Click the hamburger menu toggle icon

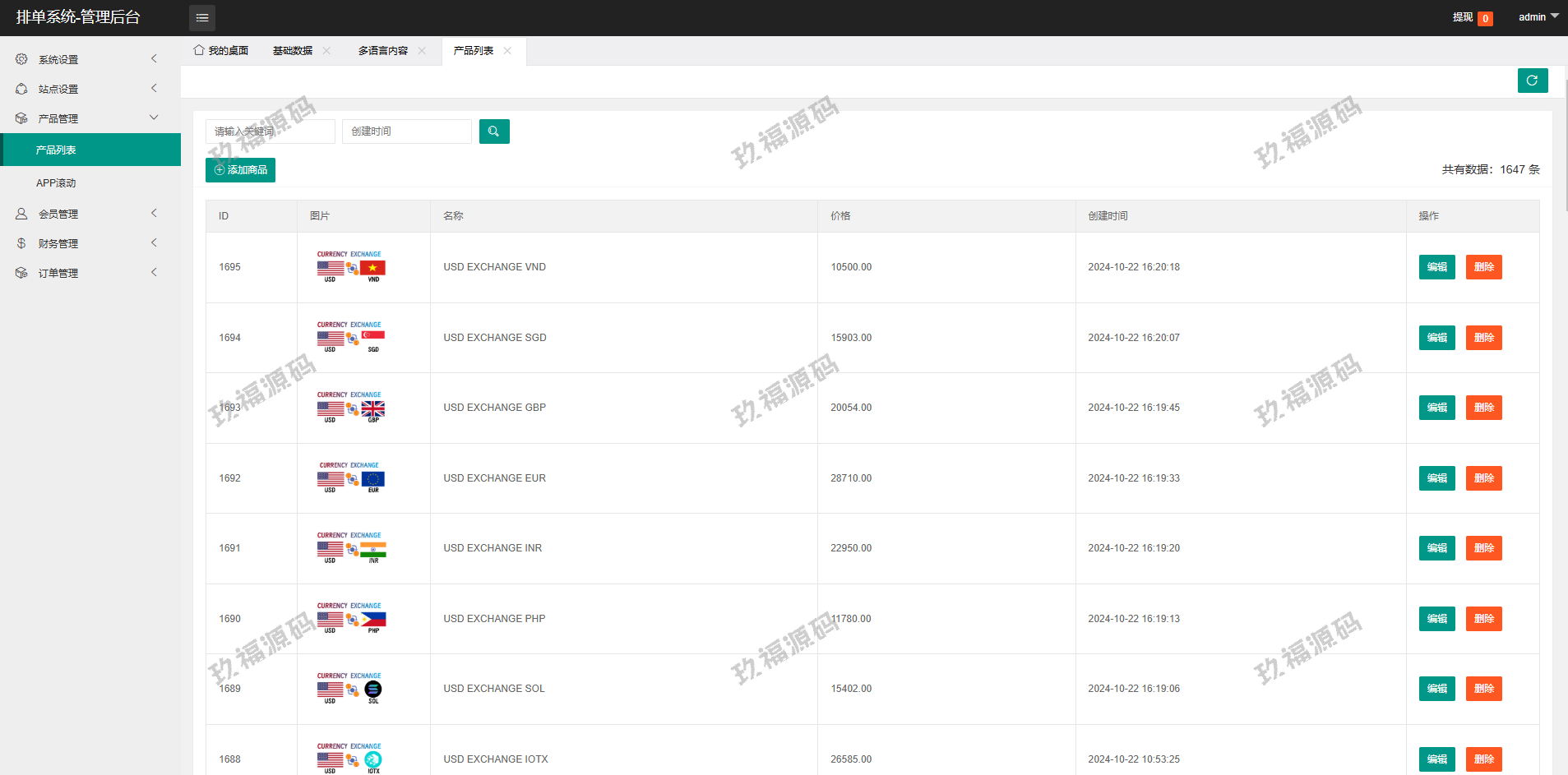tap(202, 17)
